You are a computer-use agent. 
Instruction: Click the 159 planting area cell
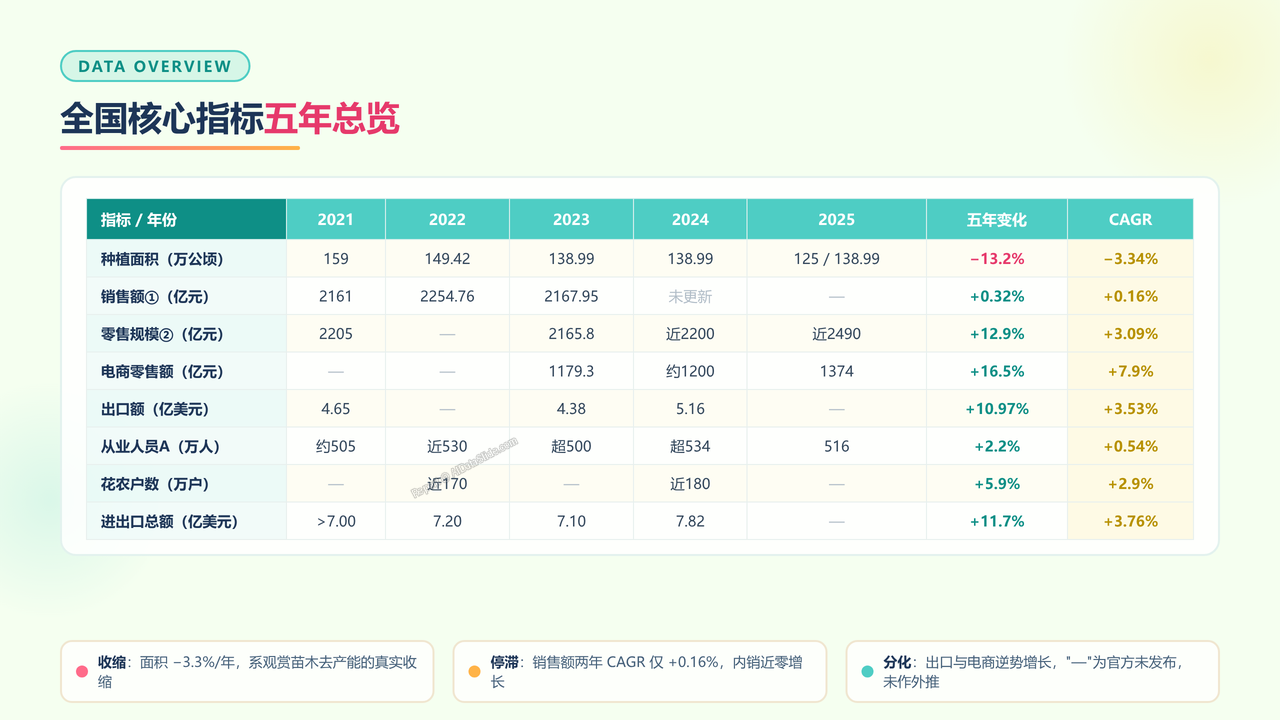(x=336, y=259)
